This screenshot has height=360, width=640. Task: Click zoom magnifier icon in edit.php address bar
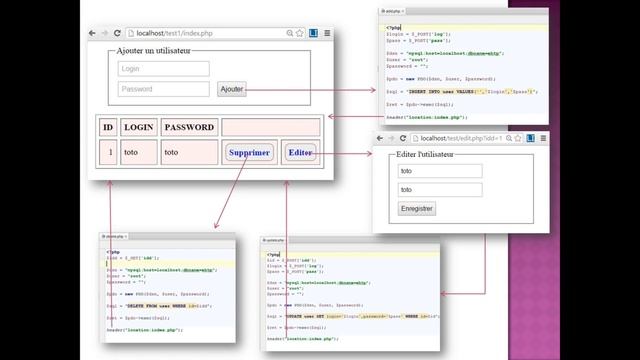pyautogui.click(x=509, y=138)
